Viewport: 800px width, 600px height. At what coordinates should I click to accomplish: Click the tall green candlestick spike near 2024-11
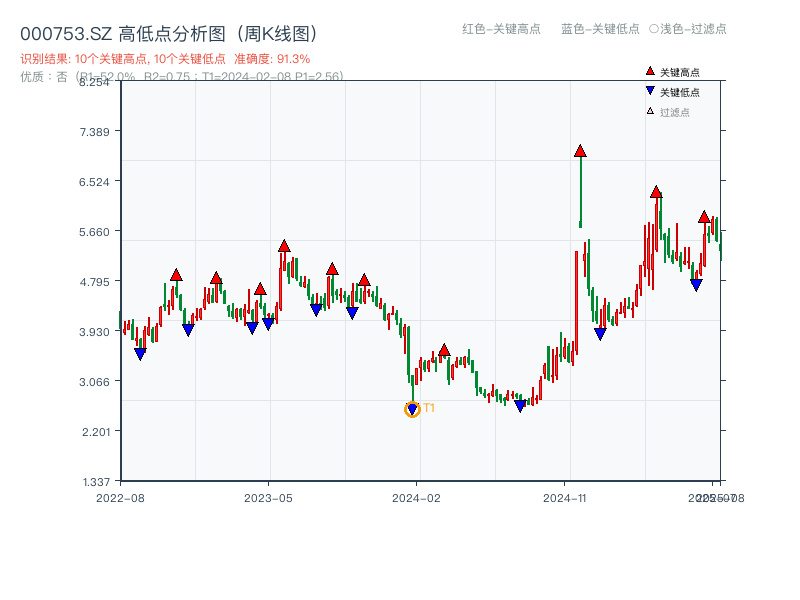(x=581, y=191)
